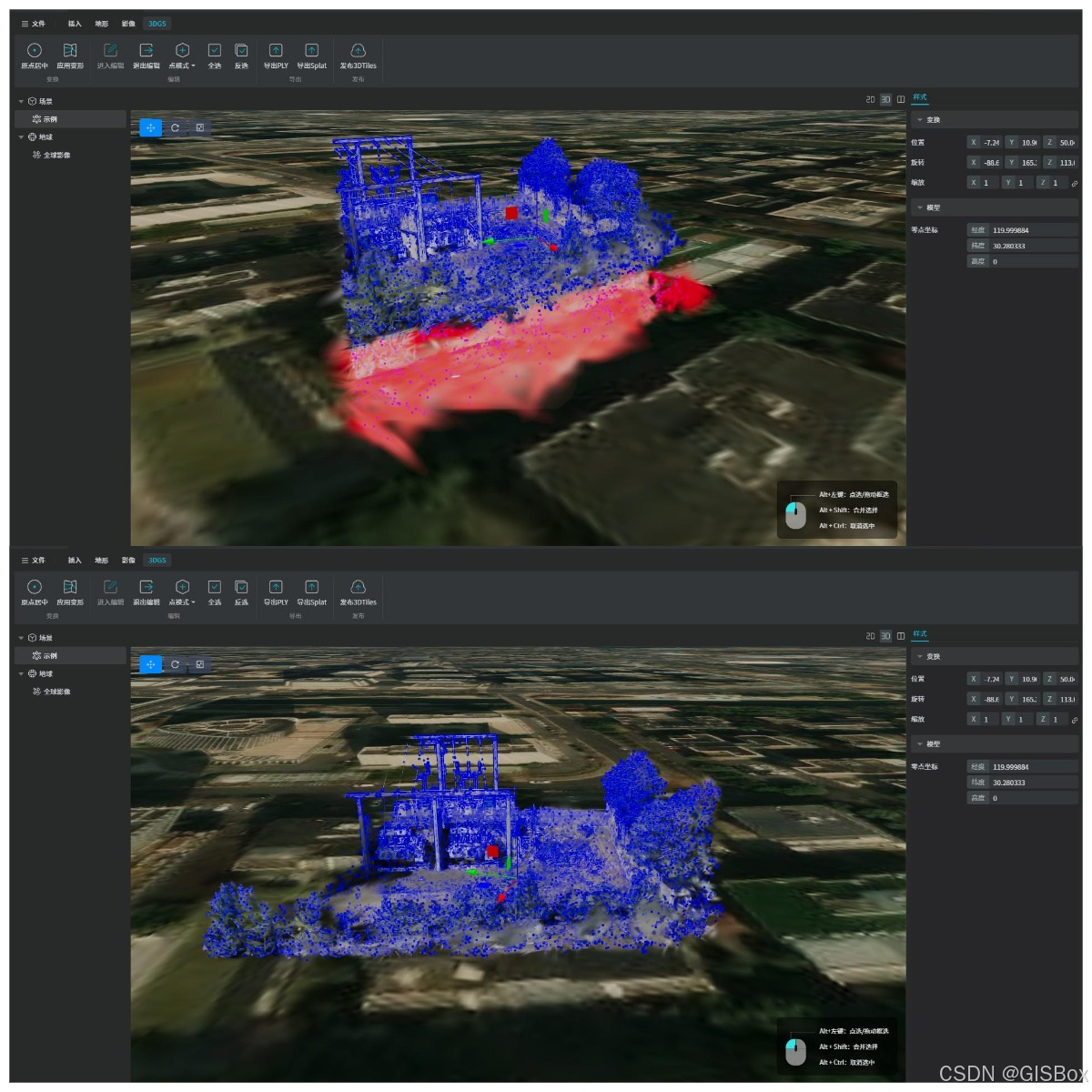
Task: Toggle split-screen view in lower screenshot
Action: click(x=901, y=636)
